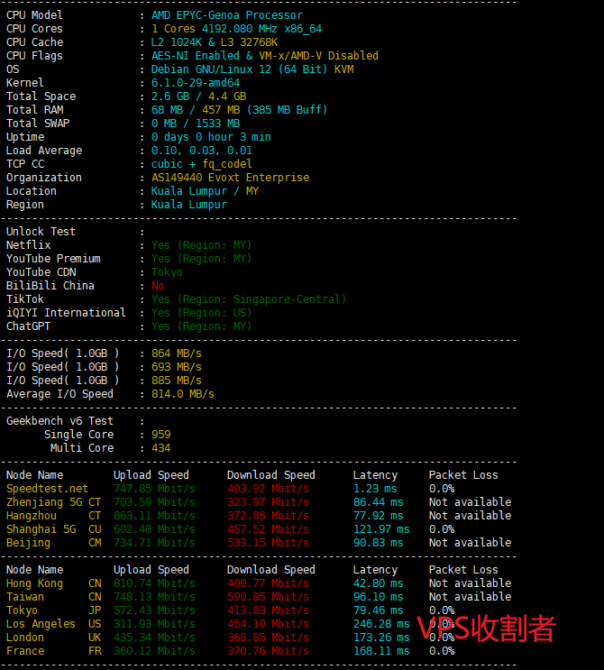The image size is (604, 670).
Task: Click the Debian GNU/Linux 12 OS value
Action: 252,69
